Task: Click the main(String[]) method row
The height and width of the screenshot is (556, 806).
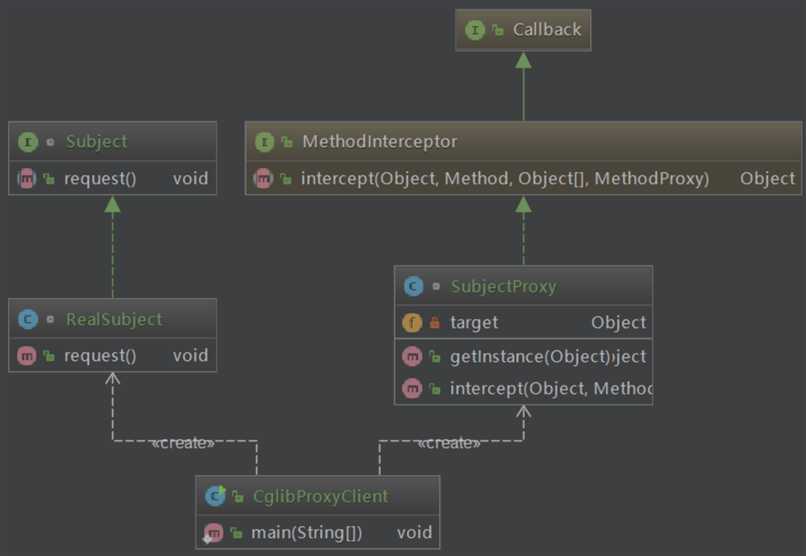Action: click(312, 532)
